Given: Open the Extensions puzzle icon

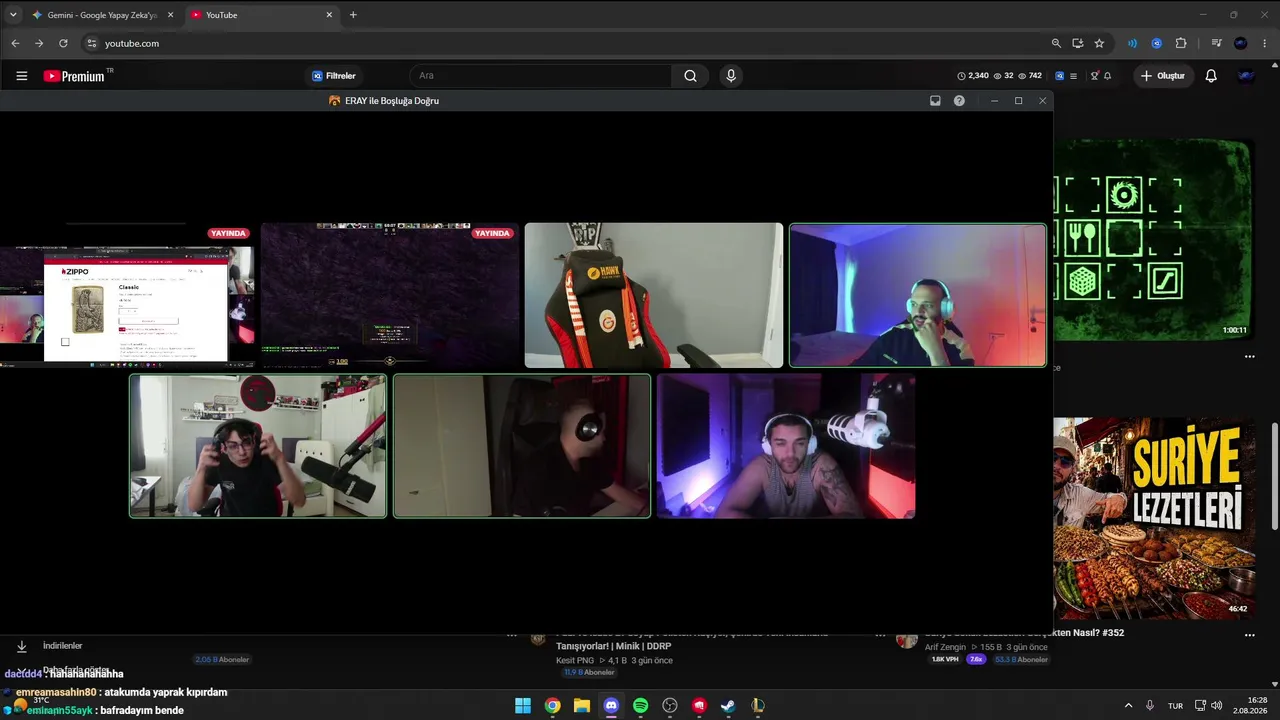Looking at the screenshot, I should (1181, 43).
